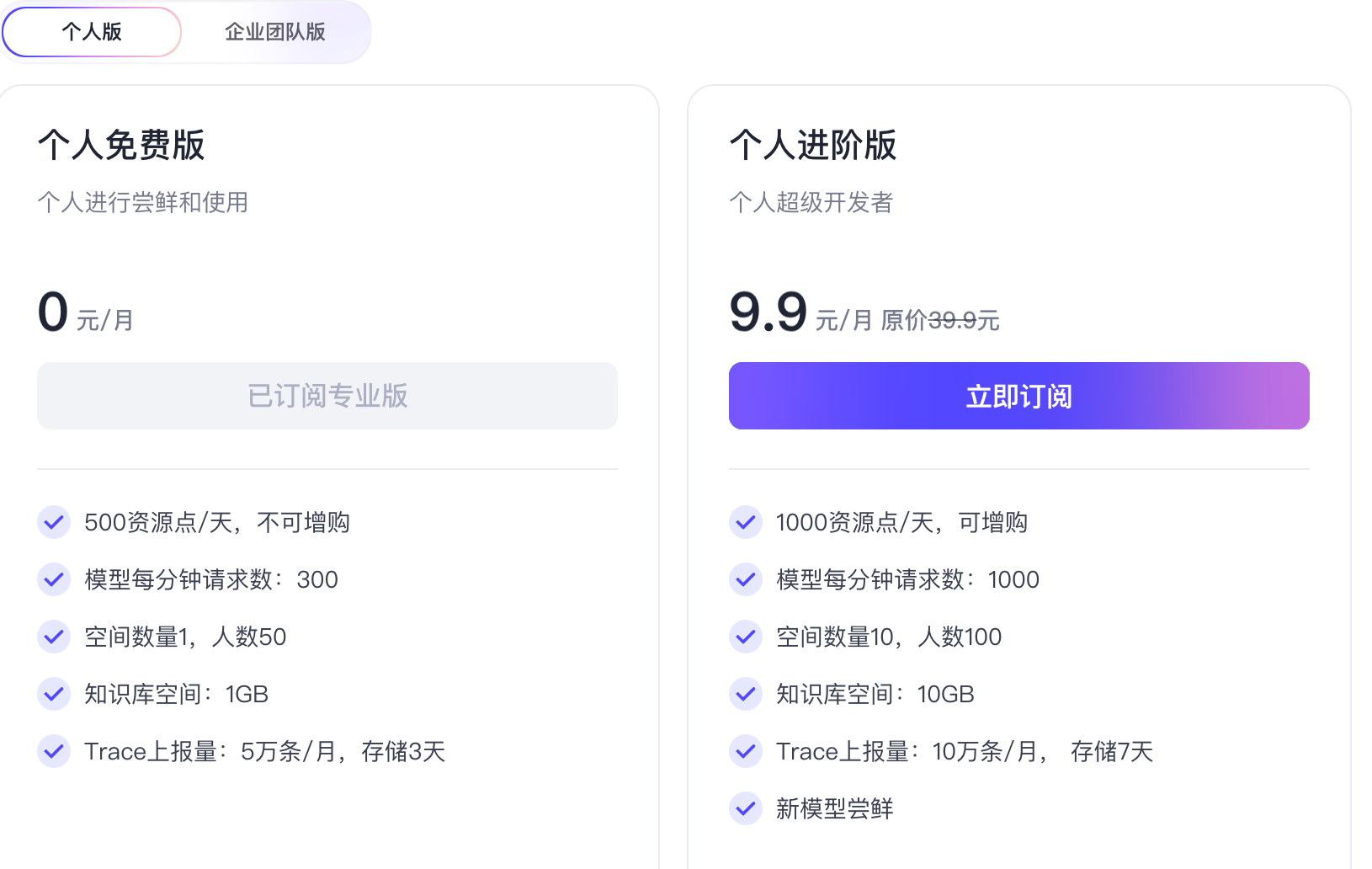Switch to the 个人版 tab

[x=92, y=32]
